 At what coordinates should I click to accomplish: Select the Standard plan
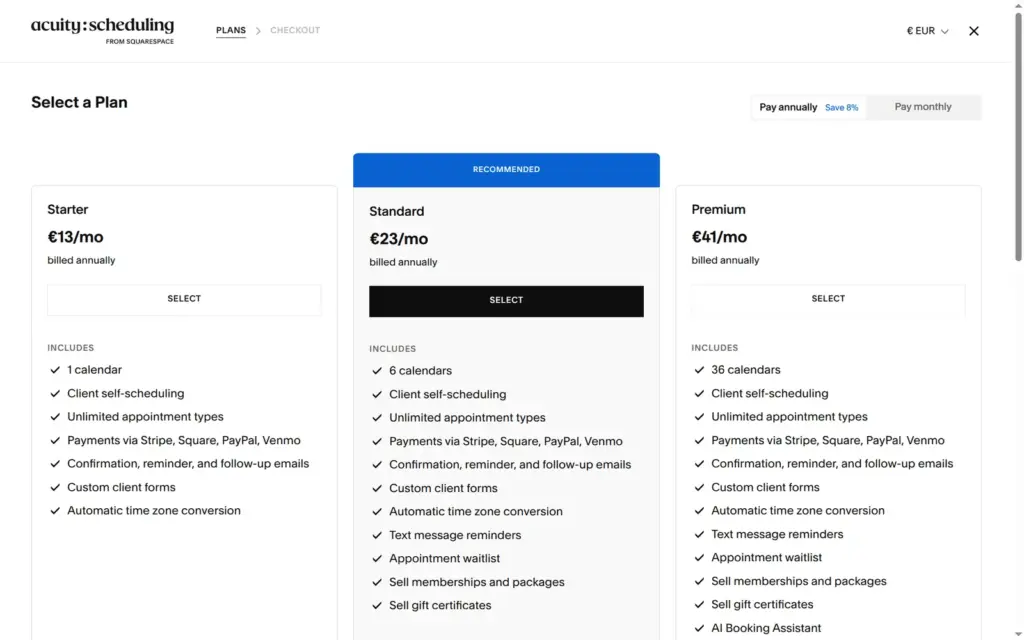(x=506, y=301)
